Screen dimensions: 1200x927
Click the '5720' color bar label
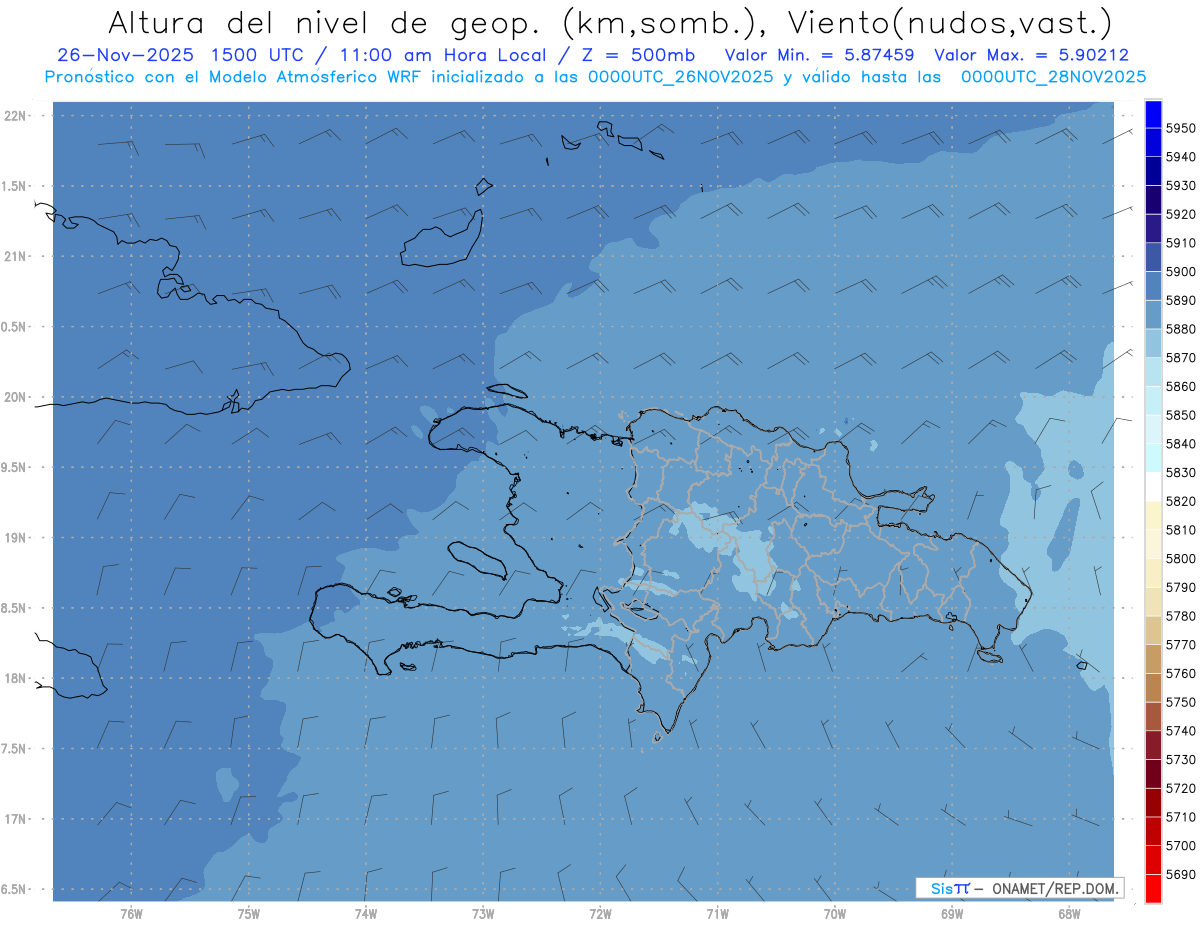click(x=1181, y=788)
